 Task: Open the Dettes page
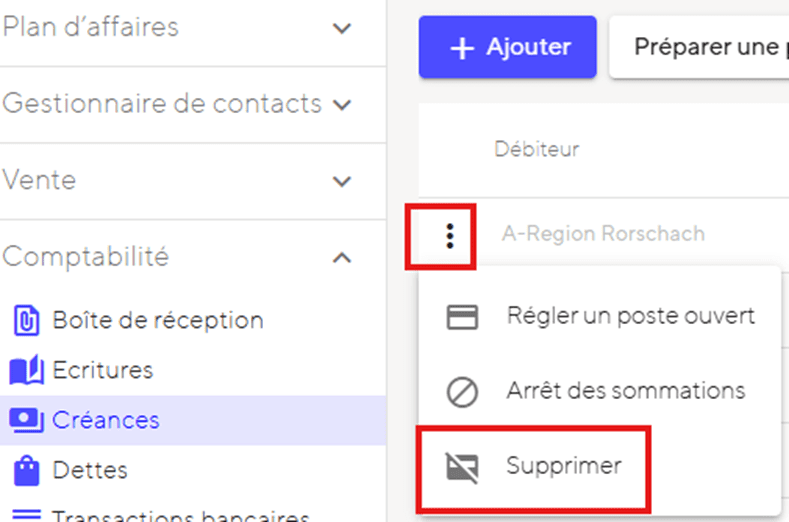click(90, 469)
